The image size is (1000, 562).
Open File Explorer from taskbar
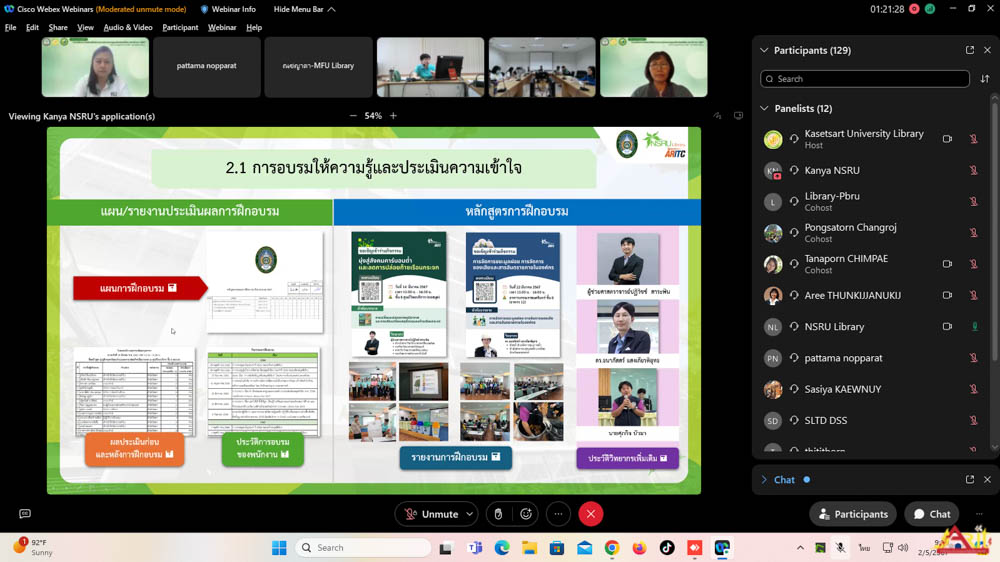click(529, 547)
